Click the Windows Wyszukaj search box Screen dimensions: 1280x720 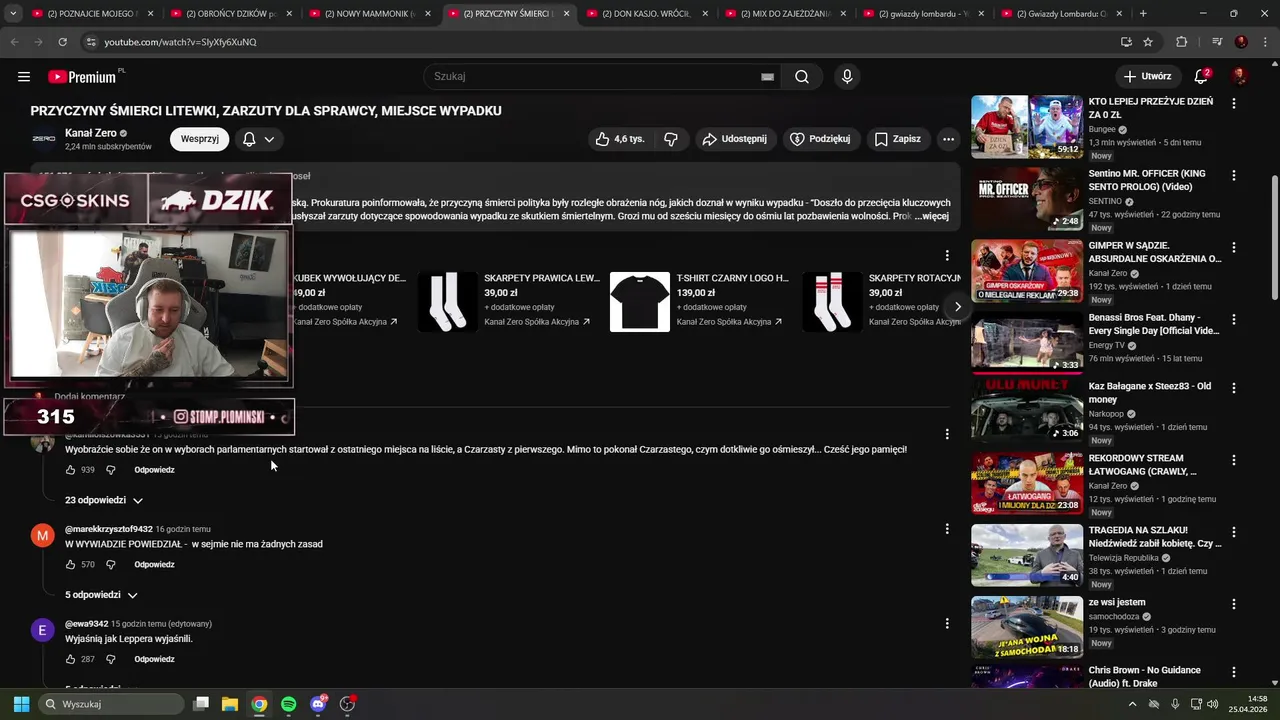click(110, 704)
